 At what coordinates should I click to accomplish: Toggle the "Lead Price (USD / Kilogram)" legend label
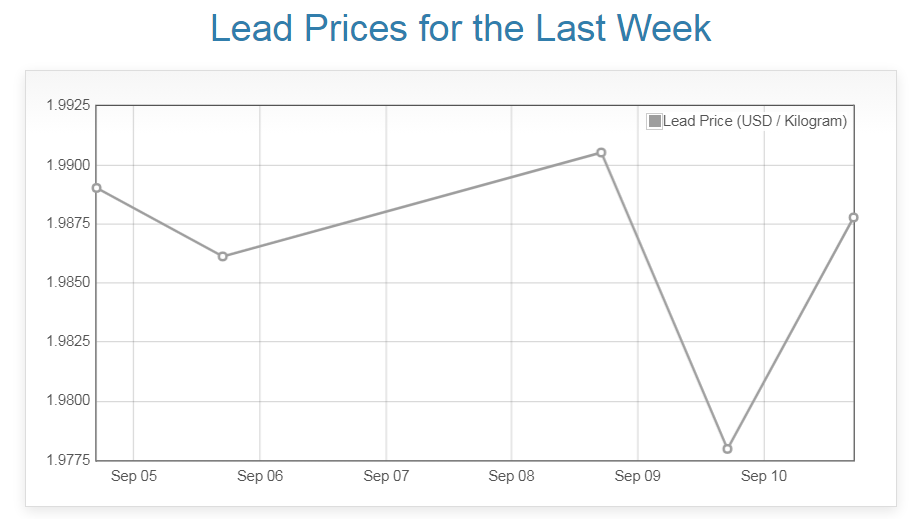coord(755,121)
